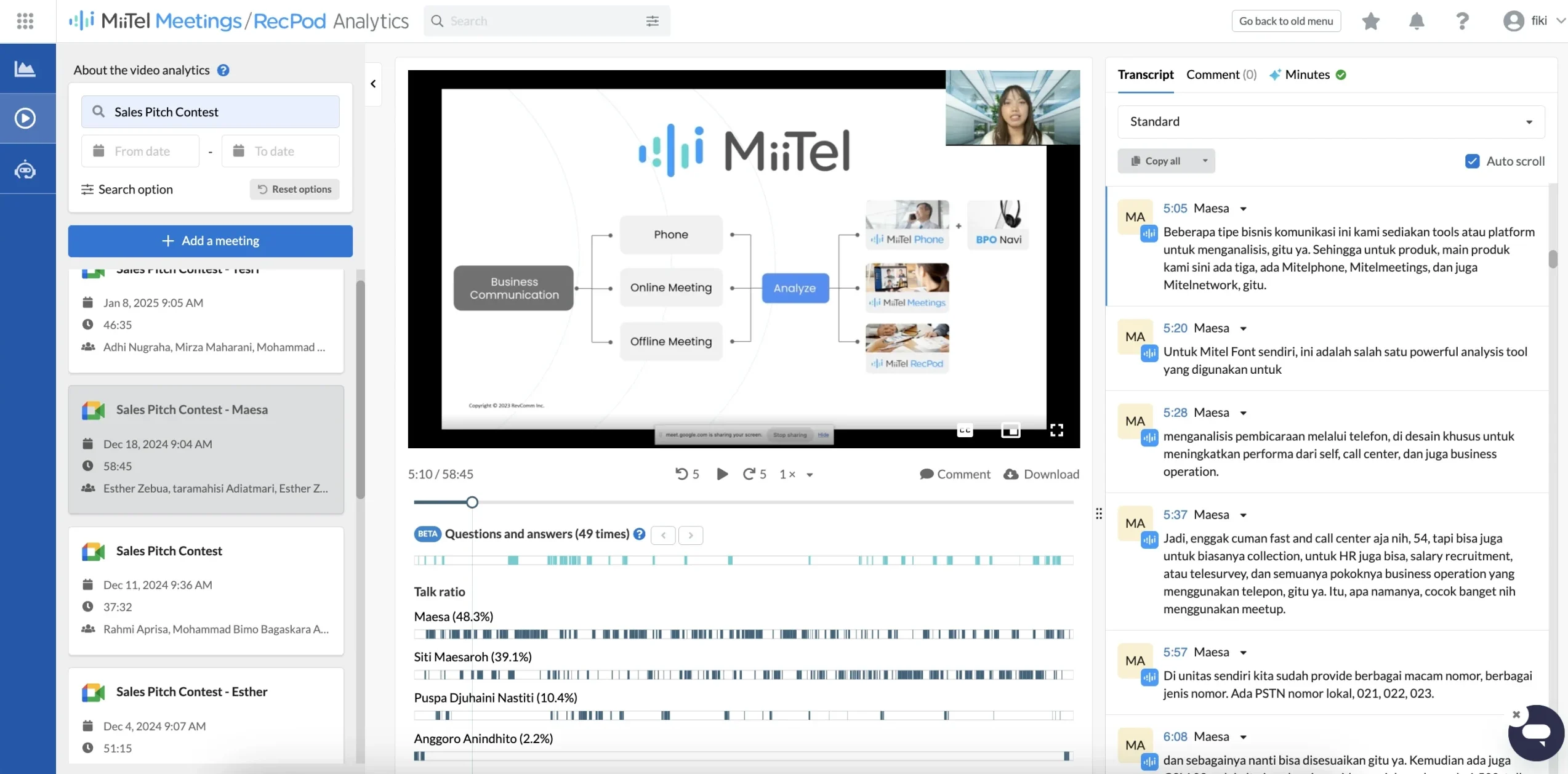Select the dashboard chart icon in sidebar
Viewport: 1568px width, 774px height.
tap(25, 68)
